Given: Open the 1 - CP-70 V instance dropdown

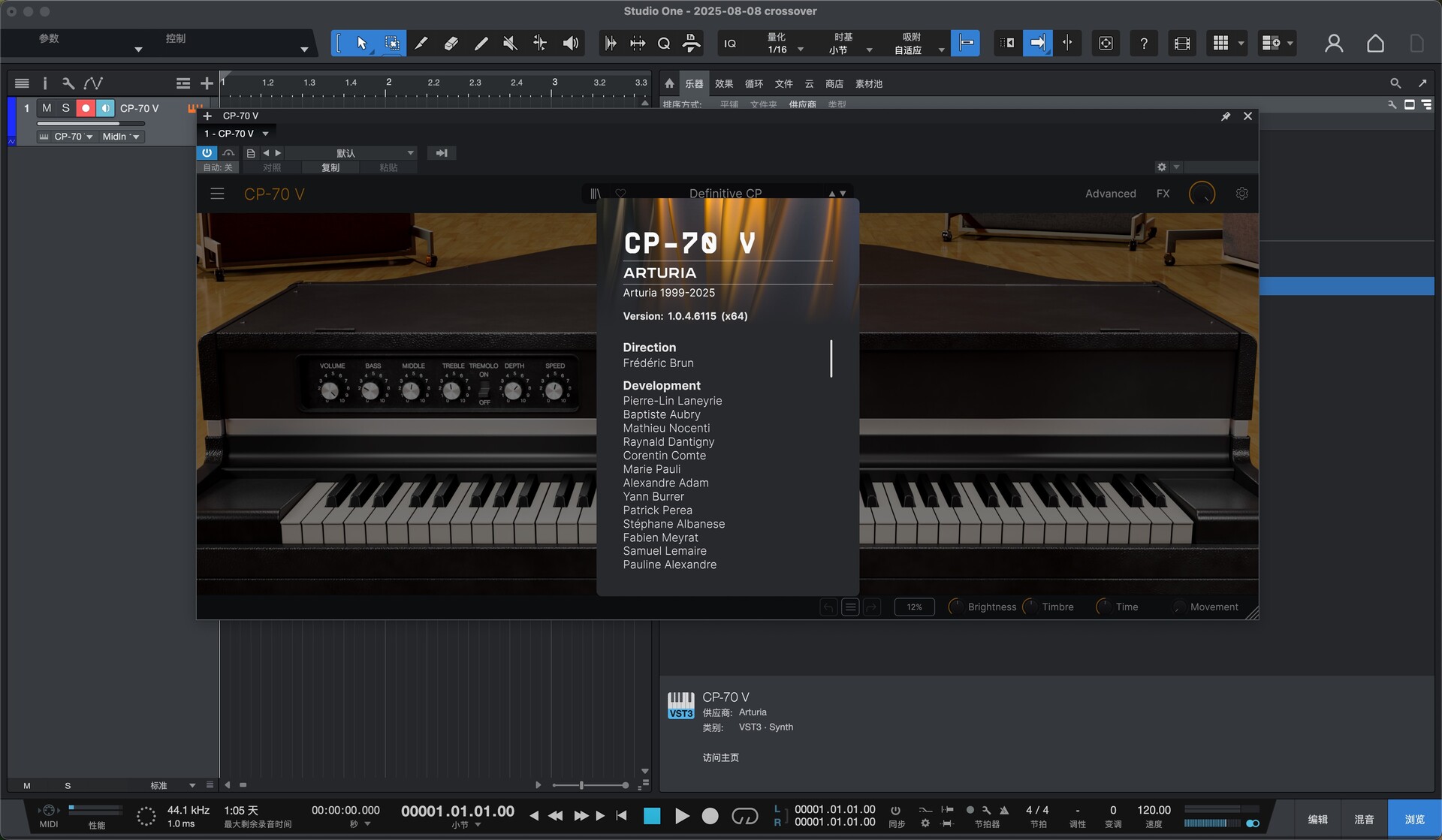Looking at the screenshot, I should [237, 134].
